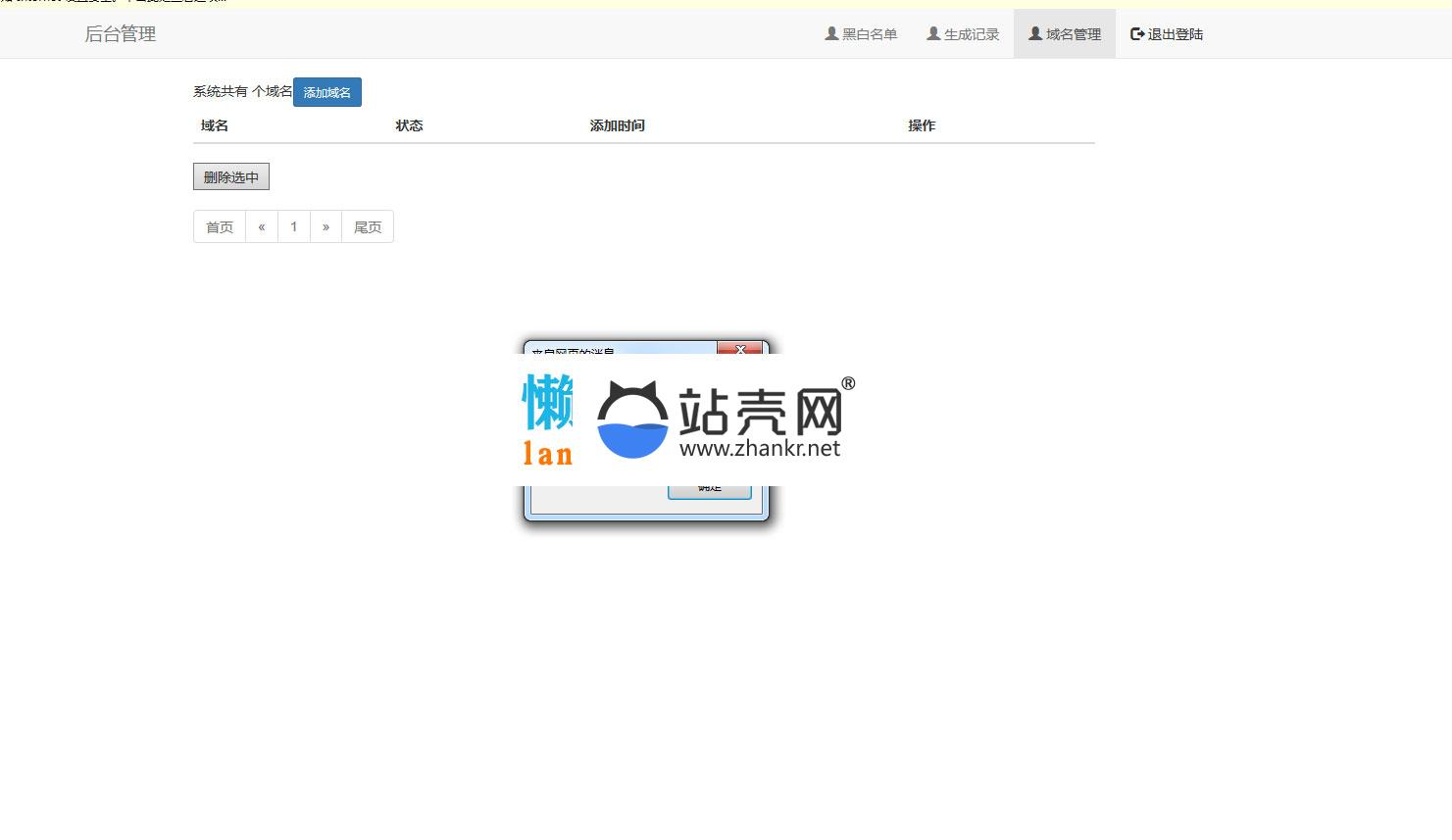Screen dimensions: 1452x840
Task: Click the 状态 column header
Action: pyautogui.click(x=410, y=125)
